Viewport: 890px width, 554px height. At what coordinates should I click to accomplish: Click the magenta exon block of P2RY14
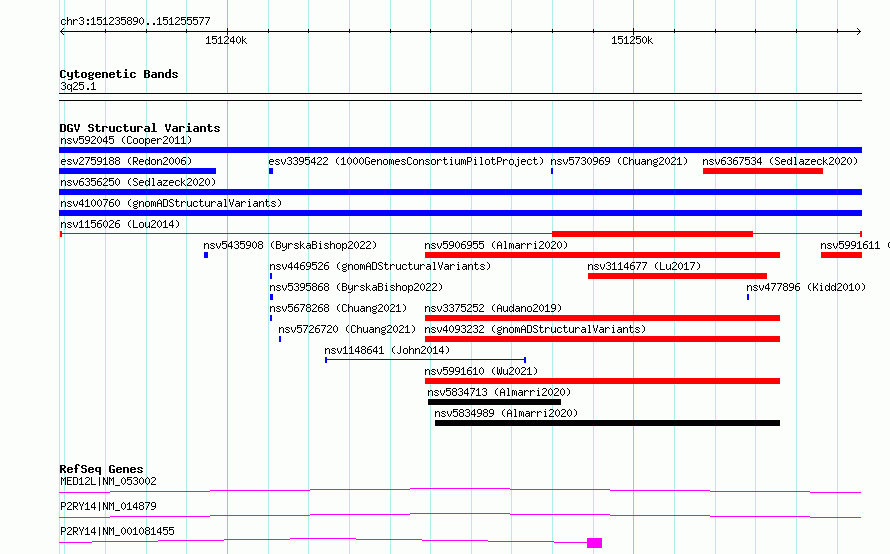point(594,543)
